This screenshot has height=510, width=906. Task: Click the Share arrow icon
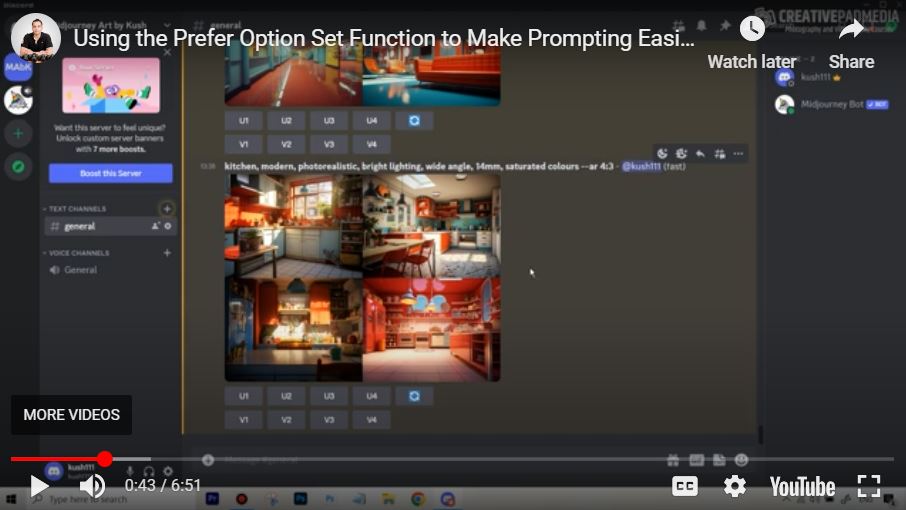[851, 29]
